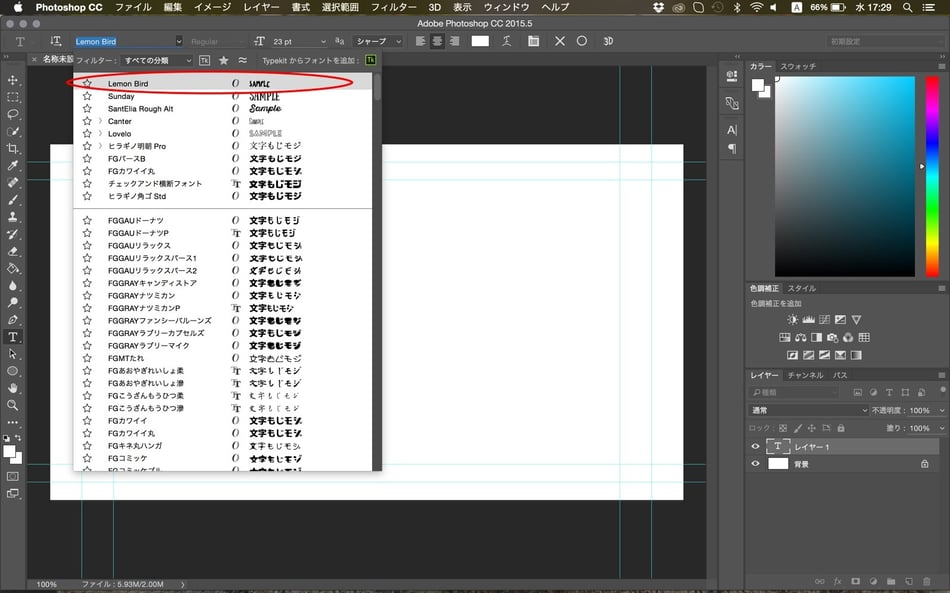
Task: Select the Crop tool
Action: pos(13,148)
